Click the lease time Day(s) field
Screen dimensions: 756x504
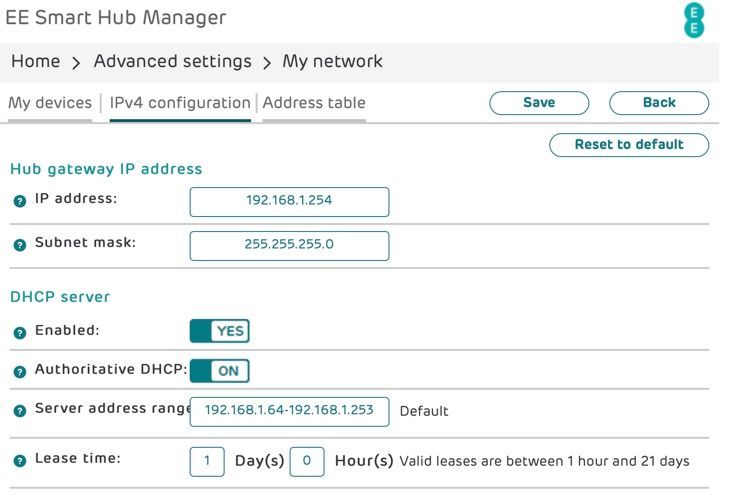207,461
